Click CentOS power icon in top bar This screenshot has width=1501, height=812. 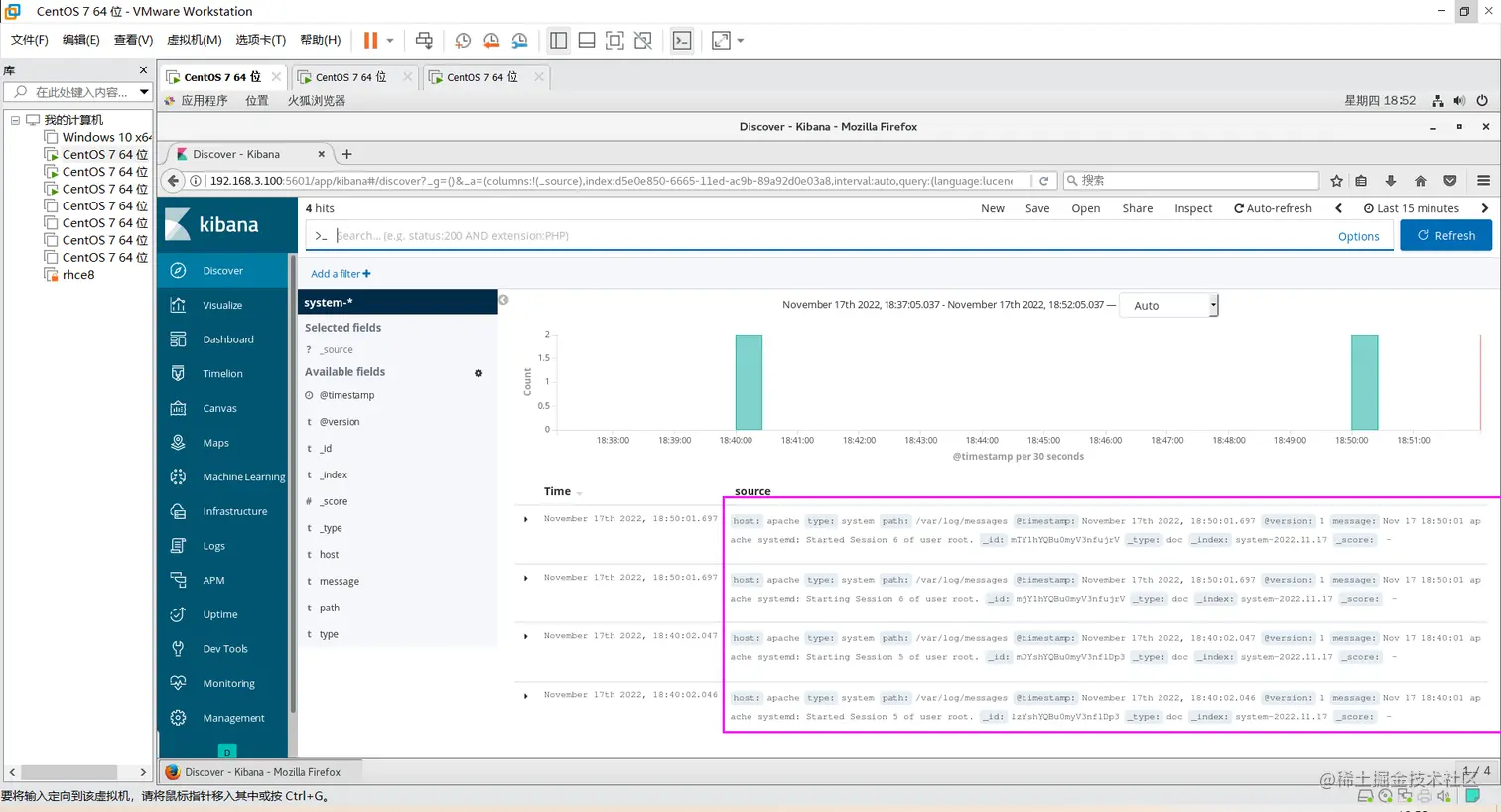click(1482, 101)
